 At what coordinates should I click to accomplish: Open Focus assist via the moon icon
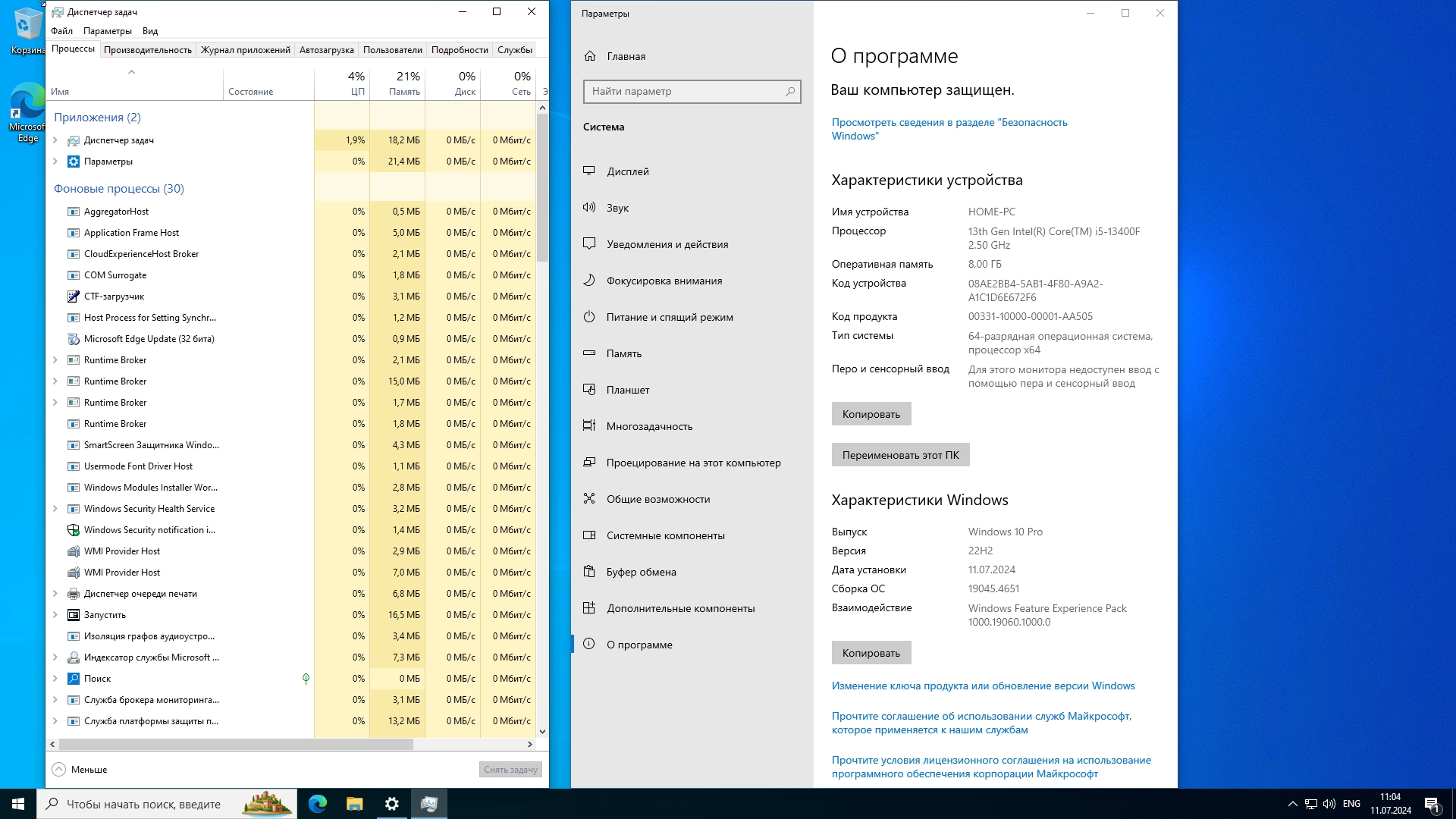(x=589, y=280)
